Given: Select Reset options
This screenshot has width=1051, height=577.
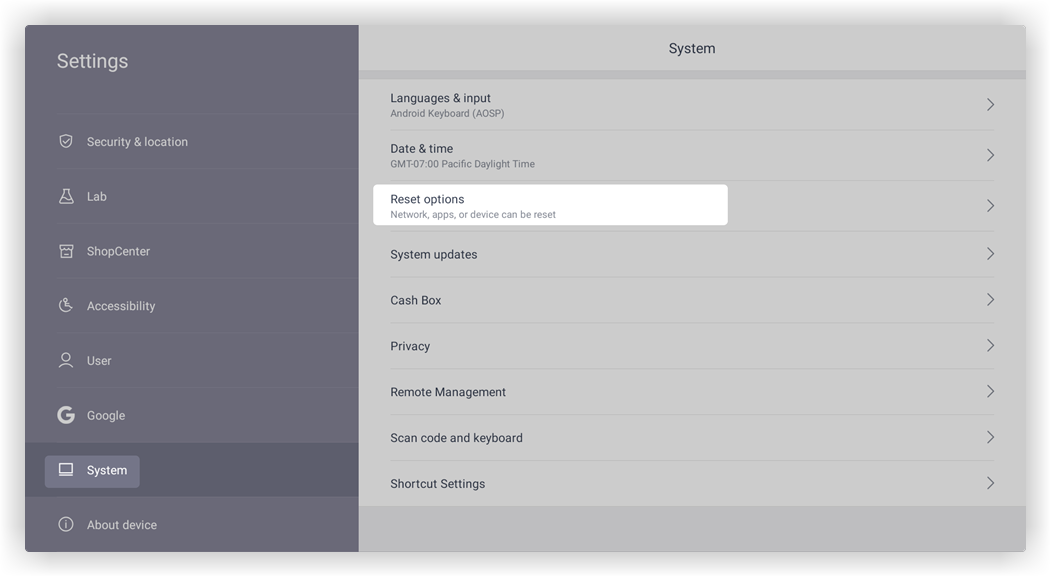Looking at the screenshot, I should pos(692,206).
